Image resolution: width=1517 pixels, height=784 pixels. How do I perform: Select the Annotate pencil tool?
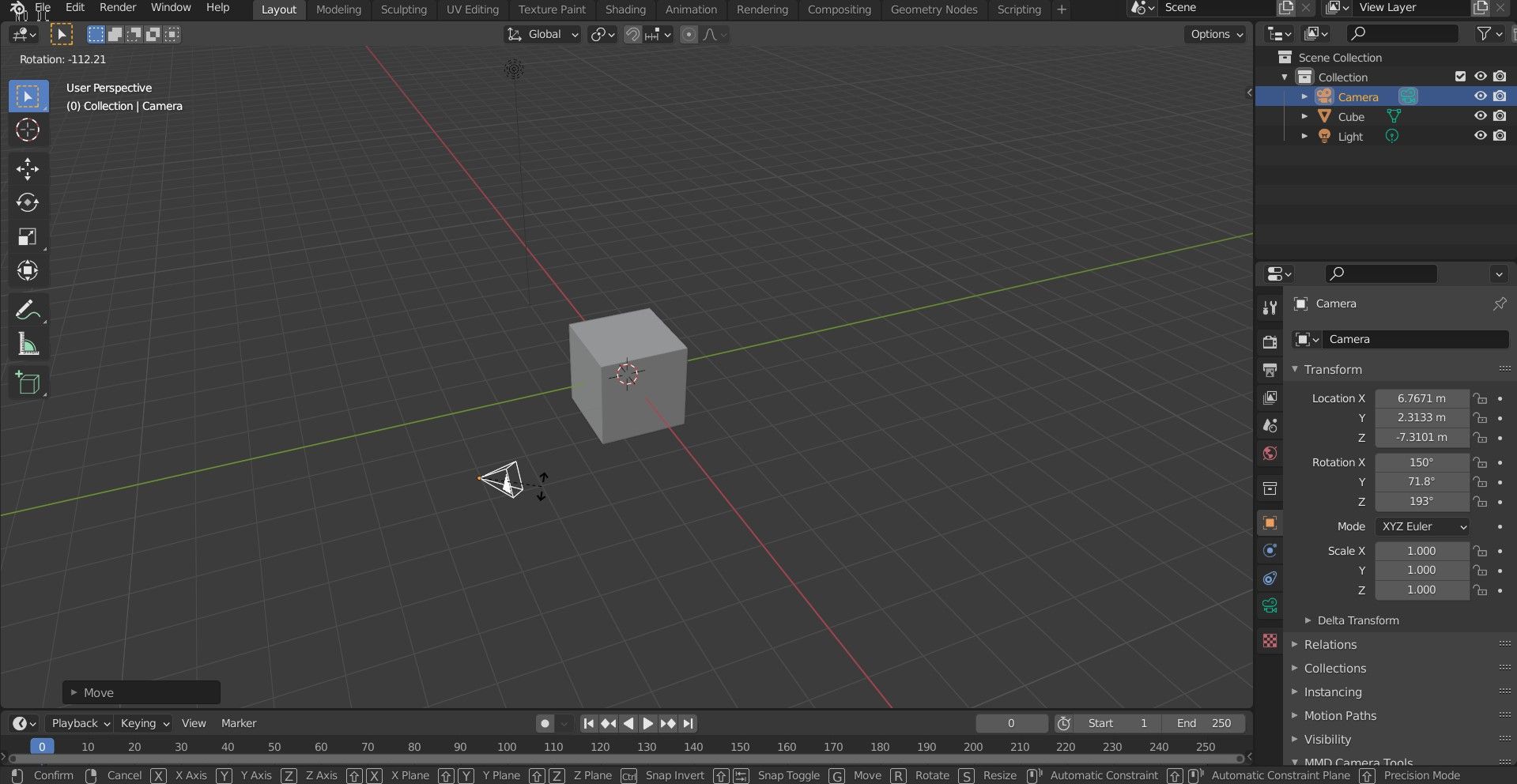[x=28, y=310]
